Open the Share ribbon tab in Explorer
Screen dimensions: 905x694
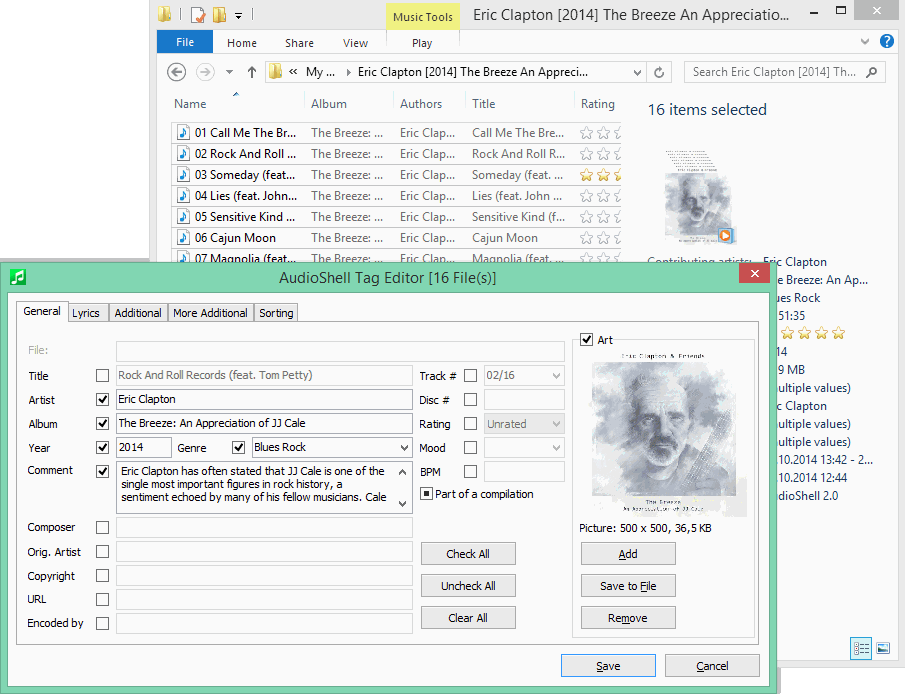pos(299,43)
